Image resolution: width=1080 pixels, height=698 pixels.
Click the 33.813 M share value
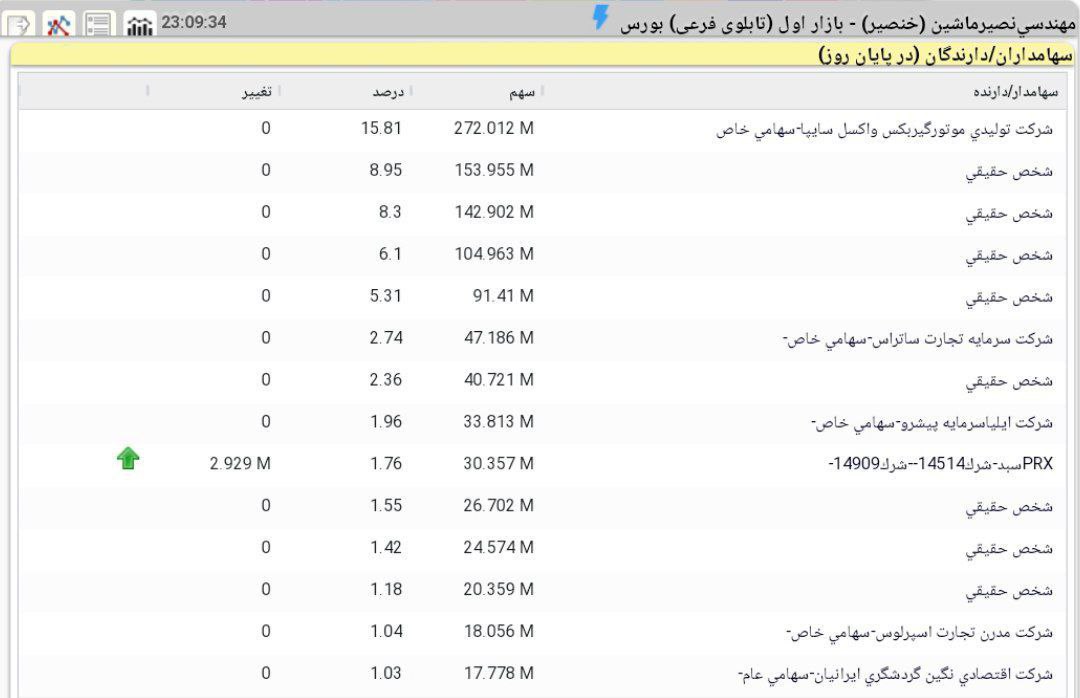pyautogui.click(x=498, y=422)
